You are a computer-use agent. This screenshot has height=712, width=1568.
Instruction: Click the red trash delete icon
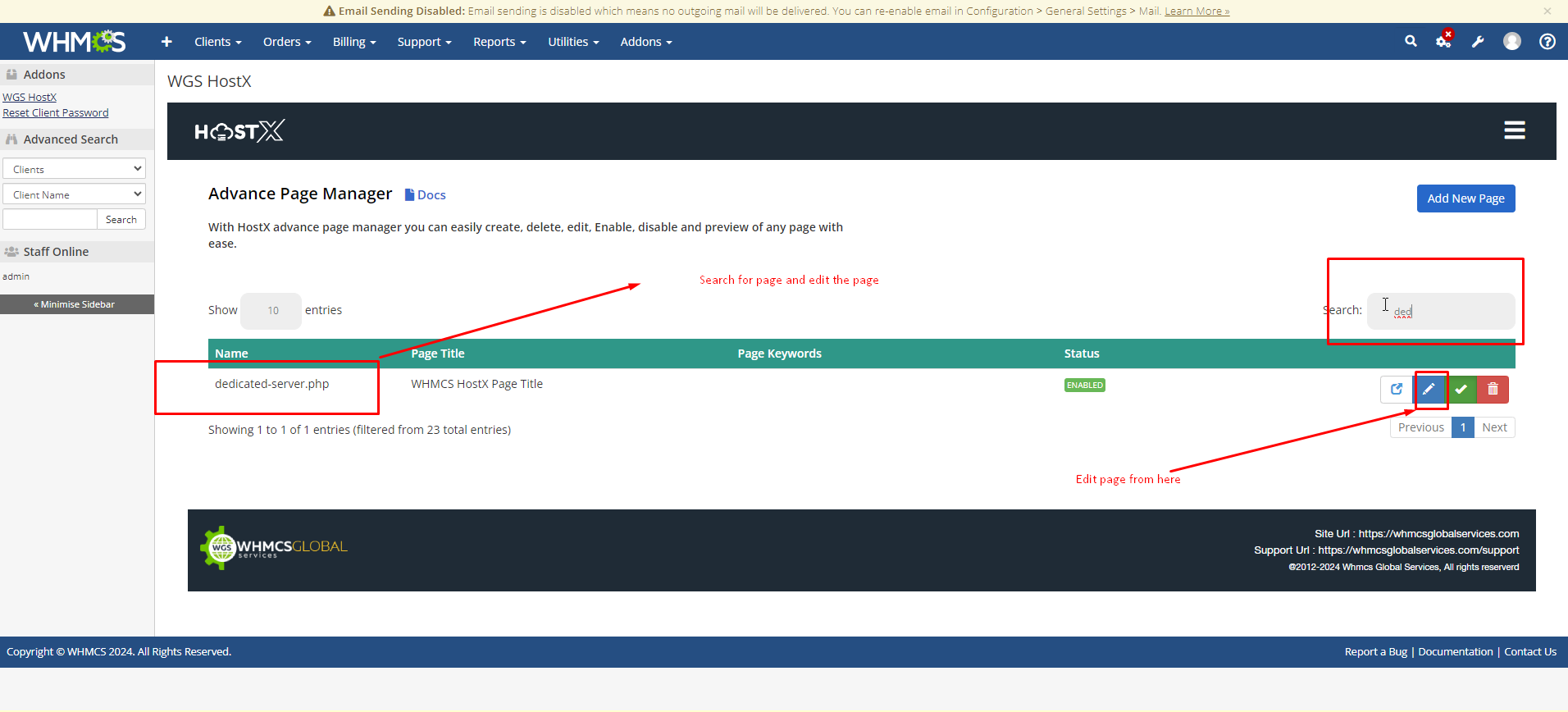(x=1493, y=390)
